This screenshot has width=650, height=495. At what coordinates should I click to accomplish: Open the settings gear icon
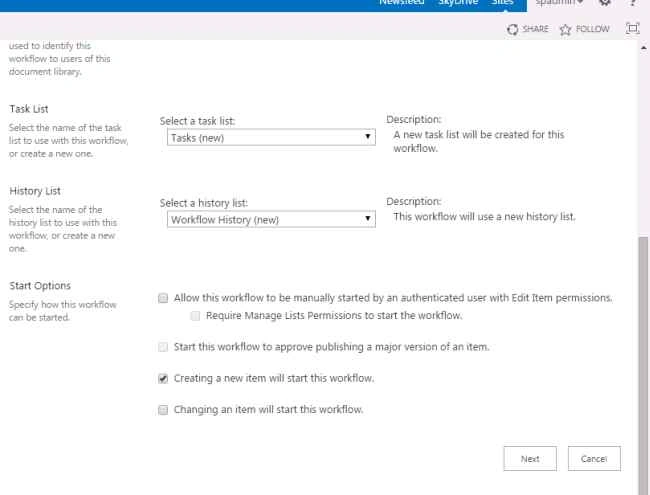click(x=605, y=2)
